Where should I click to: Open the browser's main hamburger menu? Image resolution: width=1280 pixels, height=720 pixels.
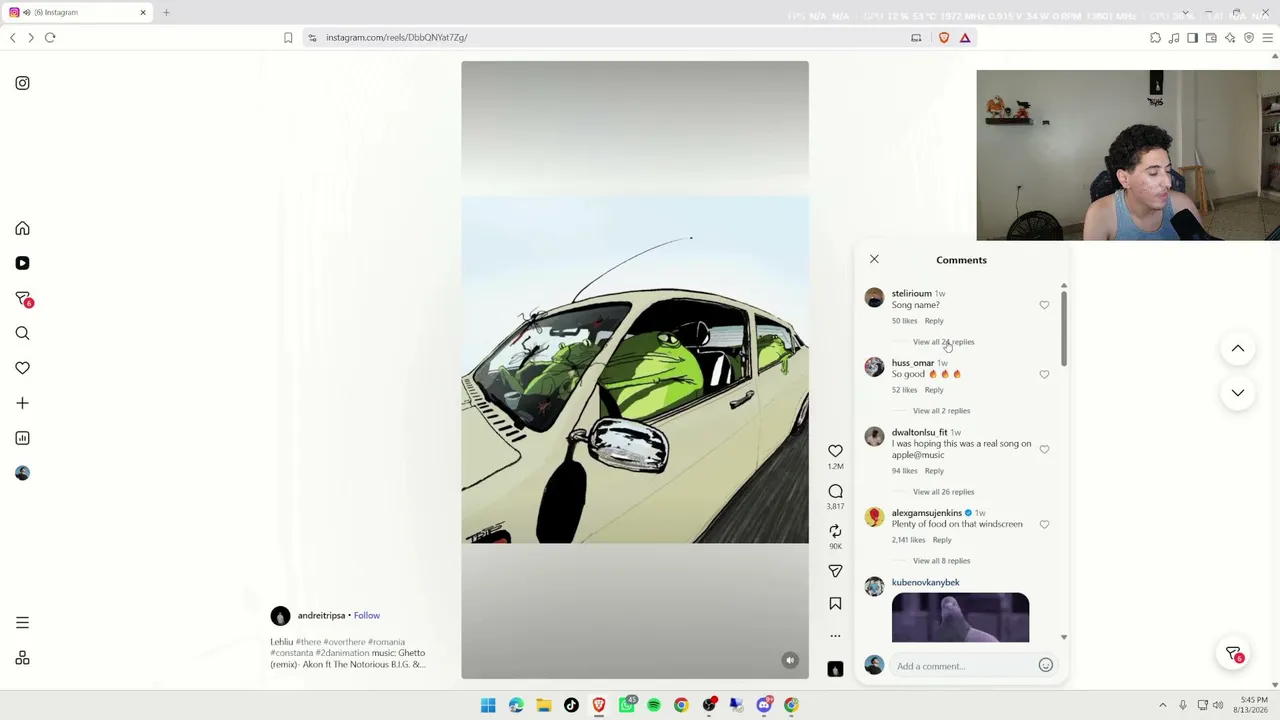[x=1268, y=38]
